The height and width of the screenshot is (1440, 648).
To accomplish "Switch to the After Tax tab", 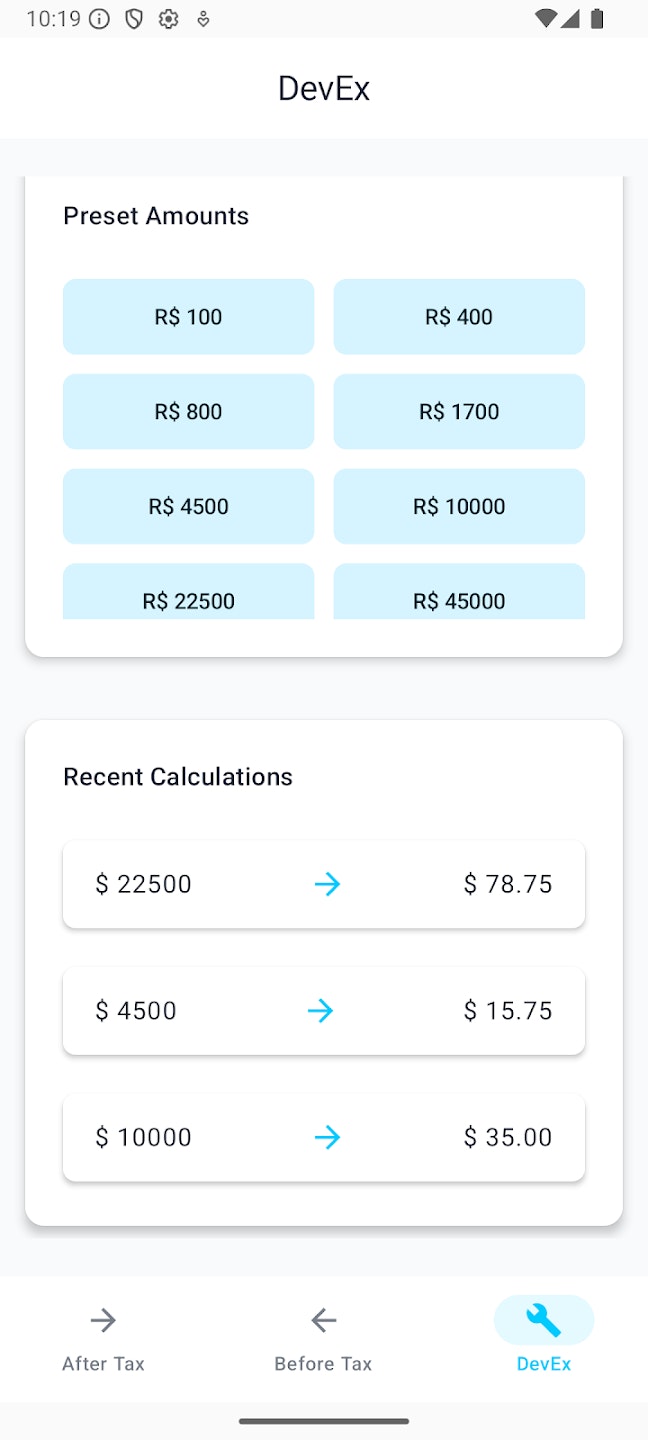I will tap(103, 1339).
